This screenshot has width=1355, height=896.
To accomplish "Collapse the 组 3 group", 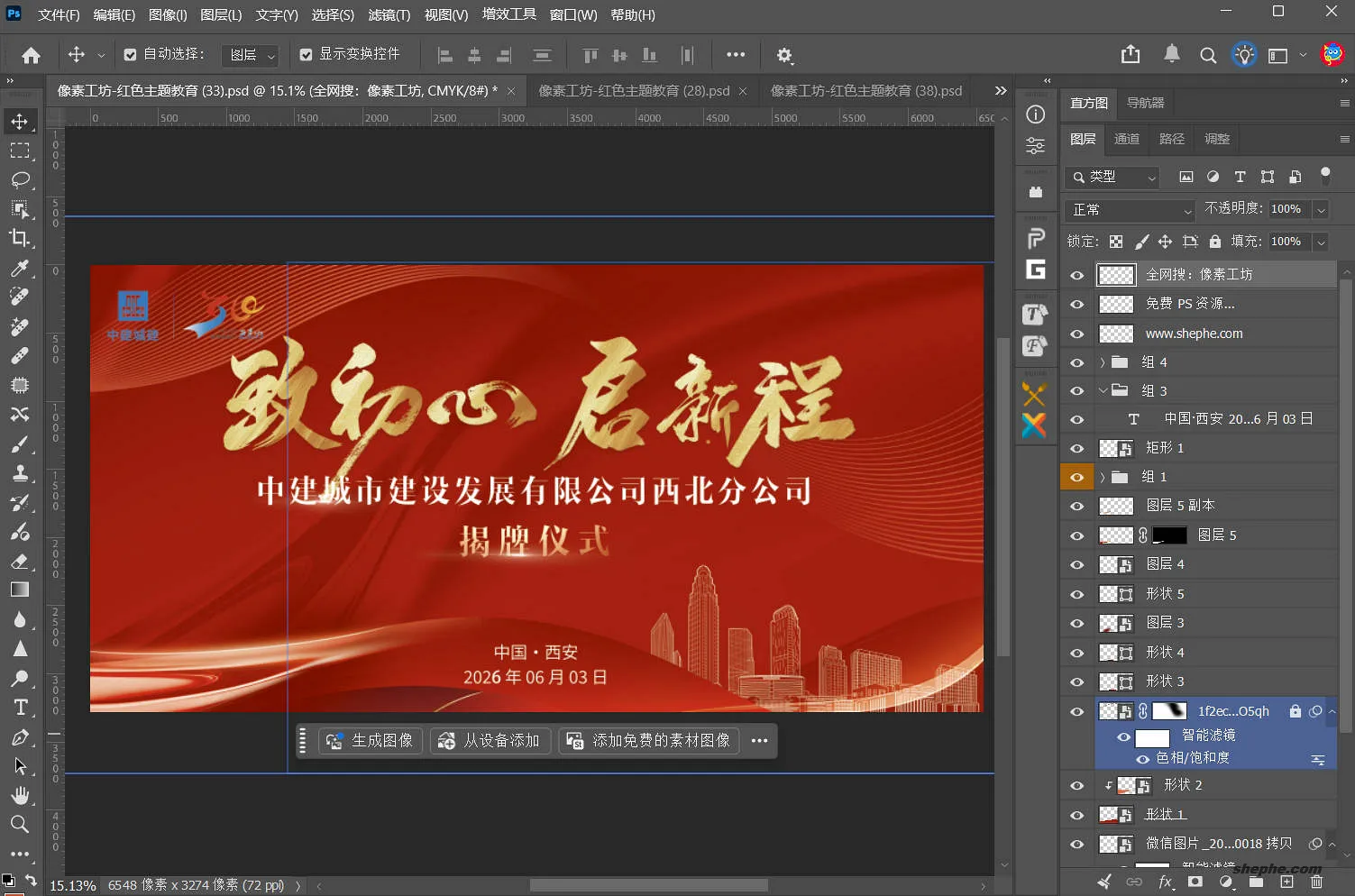I will coord(1103,391).
